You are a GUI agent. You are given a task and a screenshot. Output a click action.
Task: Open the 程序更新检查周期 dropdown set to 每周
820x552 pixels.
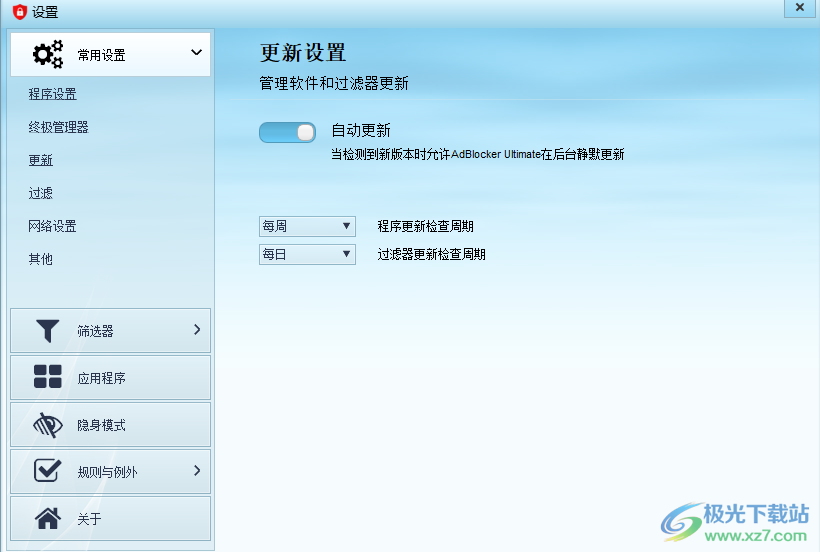click(307, 226)
